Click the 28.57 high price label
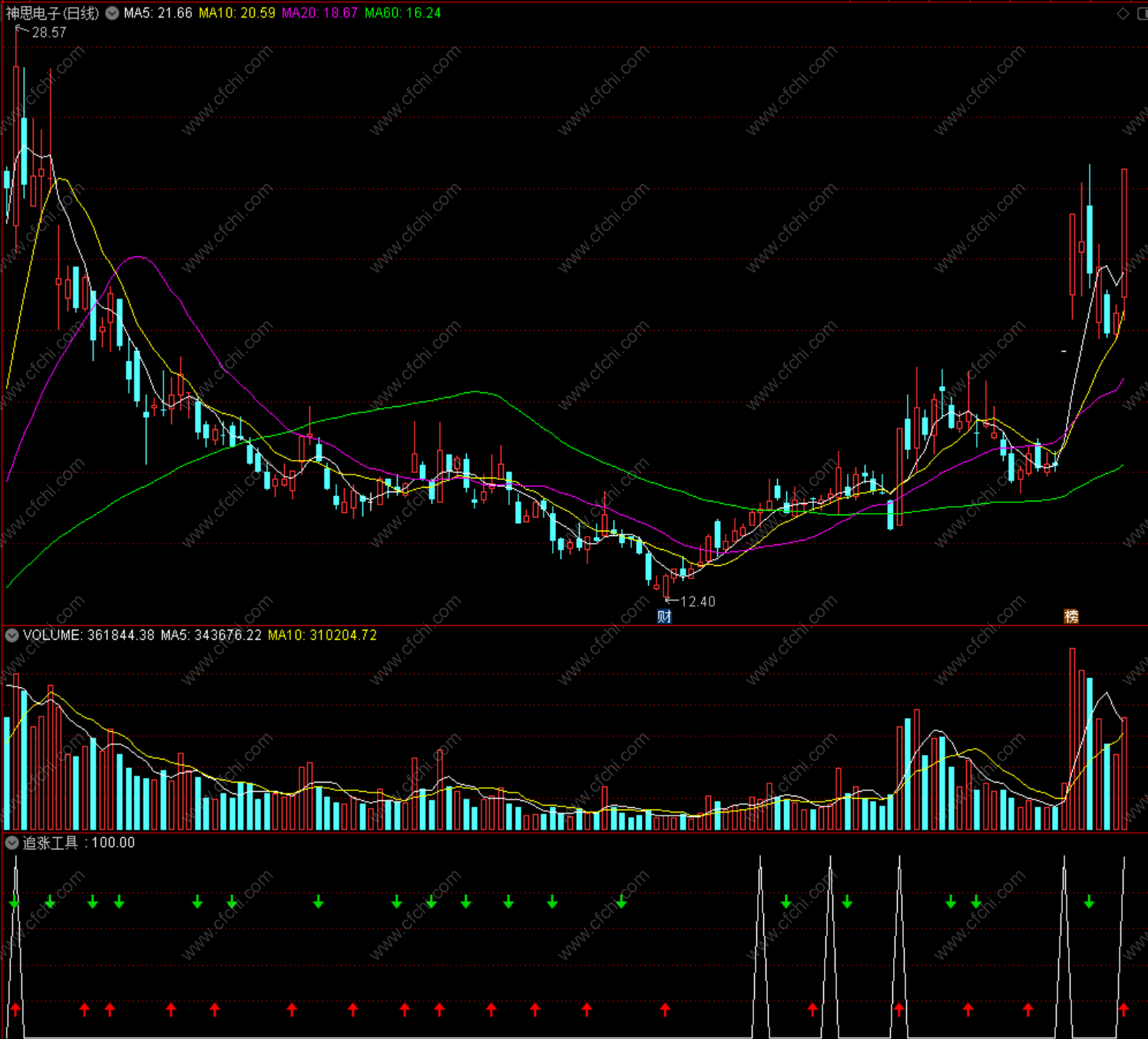The height and width of the screenshot is (1039, 1148). pos(49,32)
